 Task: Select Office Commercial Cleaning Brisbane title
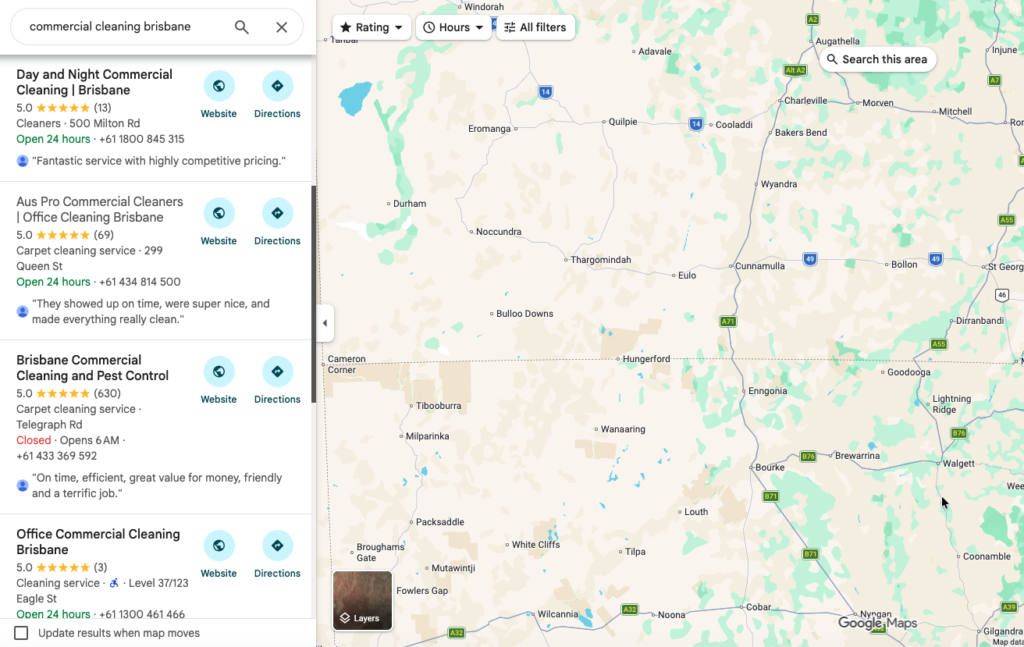point(98,542)
